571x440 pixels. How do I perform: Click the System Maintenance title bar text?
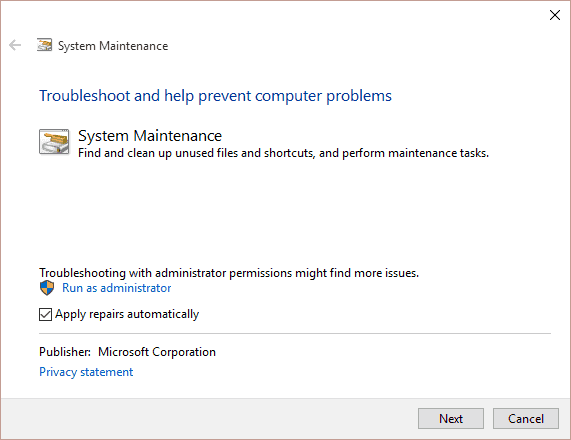113,46
